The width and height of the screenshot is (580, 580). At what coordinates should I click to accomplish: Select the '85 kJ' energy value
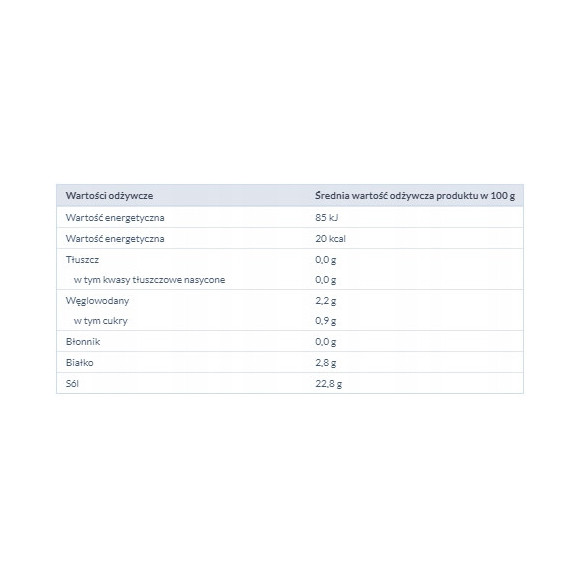(x=327, y=218)
